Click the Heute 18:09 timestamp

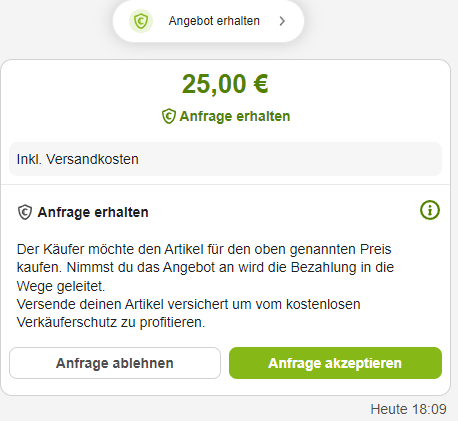[408, 409]
